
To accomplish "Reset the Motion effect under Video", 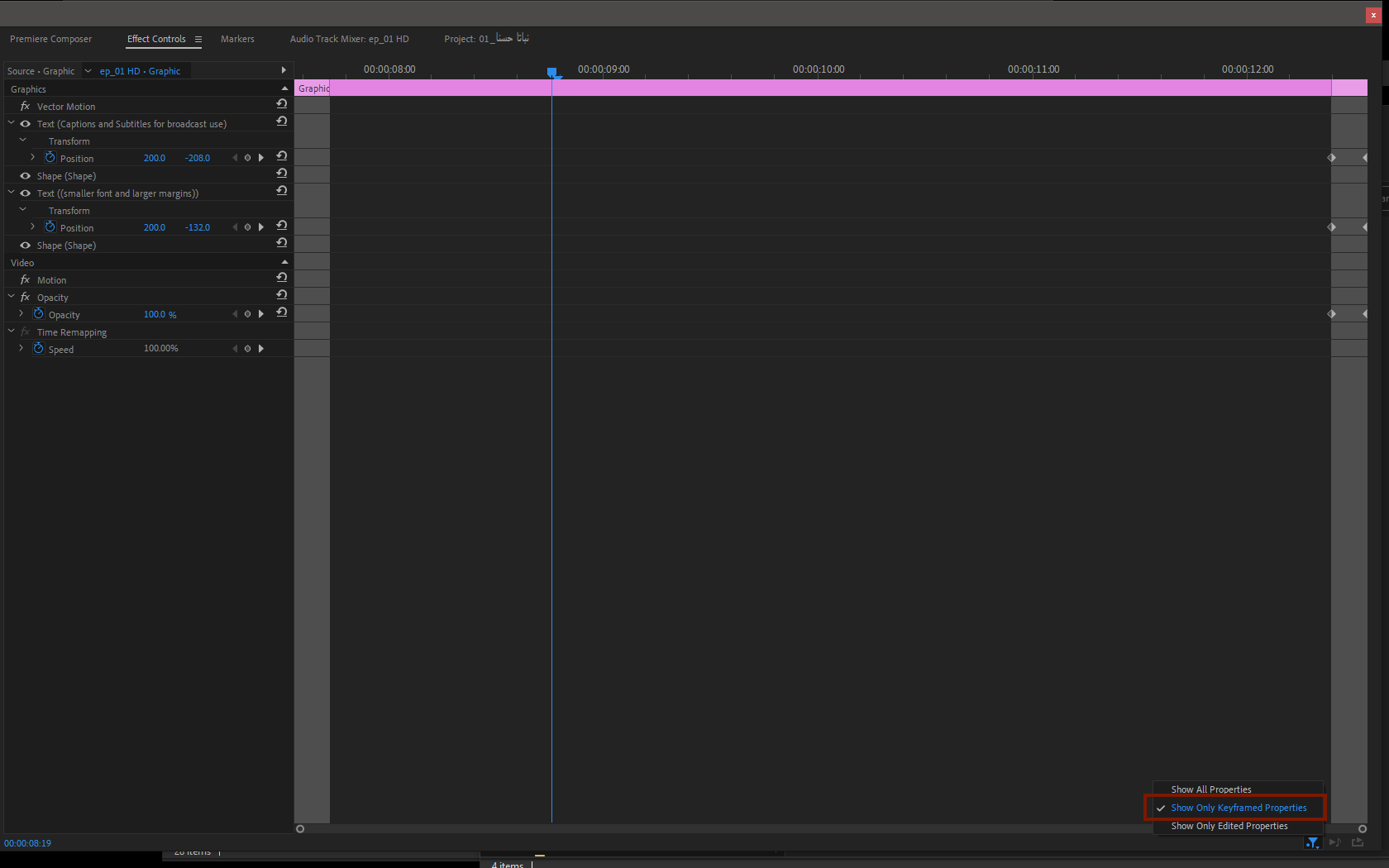I will (x=281, y=277).
